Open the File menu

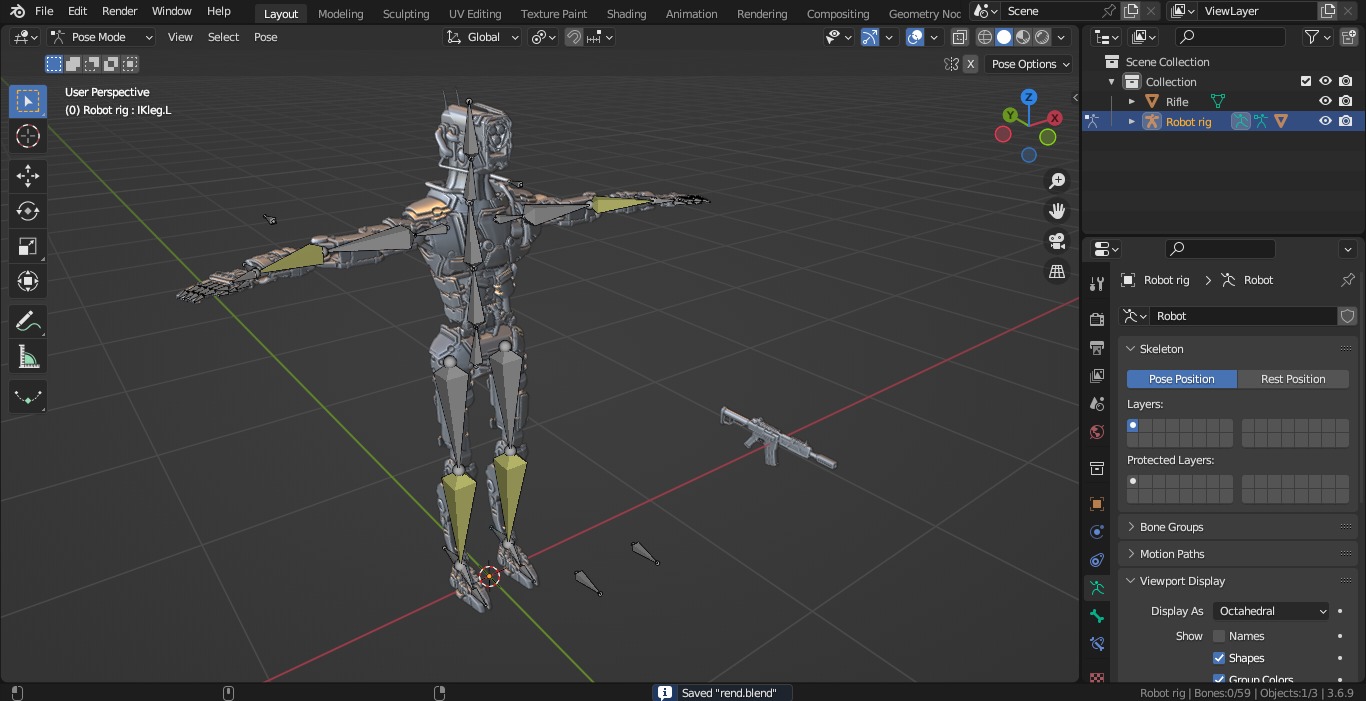click(x=44, y=11)
